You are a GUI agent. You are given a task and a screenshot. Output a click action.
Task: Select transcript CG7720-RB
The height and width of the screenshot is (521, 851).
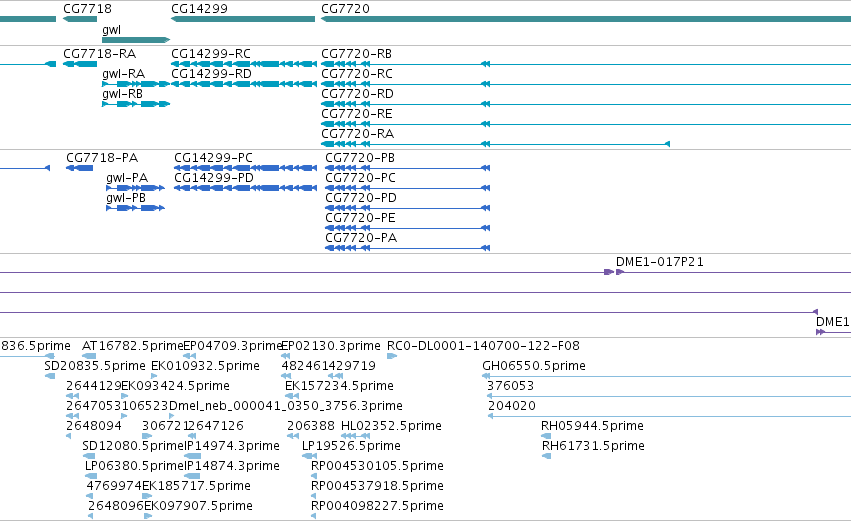(x=356, y=54)
